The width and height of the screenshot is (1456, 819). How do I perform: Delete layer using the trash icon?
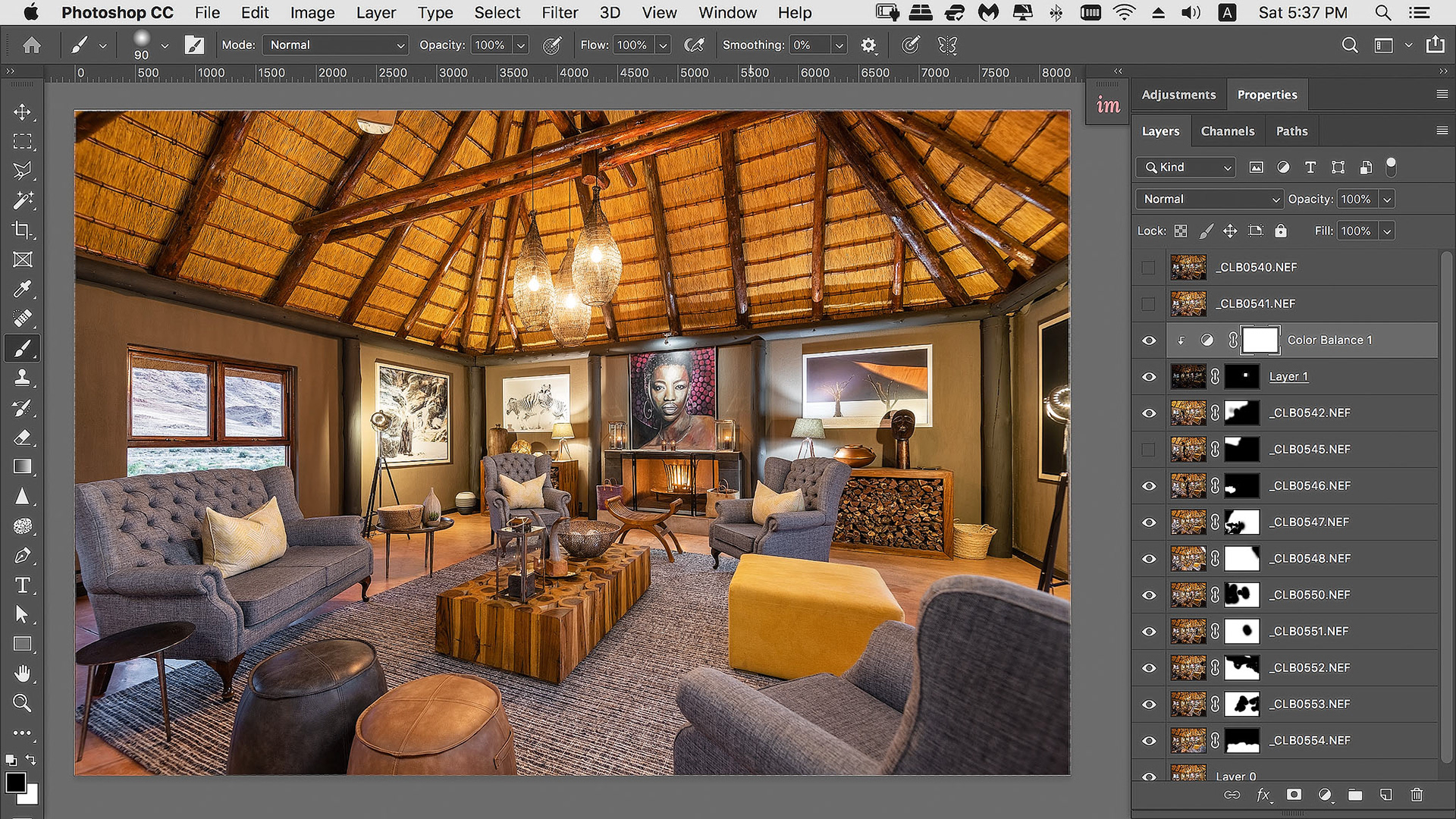click(1417, 795)
